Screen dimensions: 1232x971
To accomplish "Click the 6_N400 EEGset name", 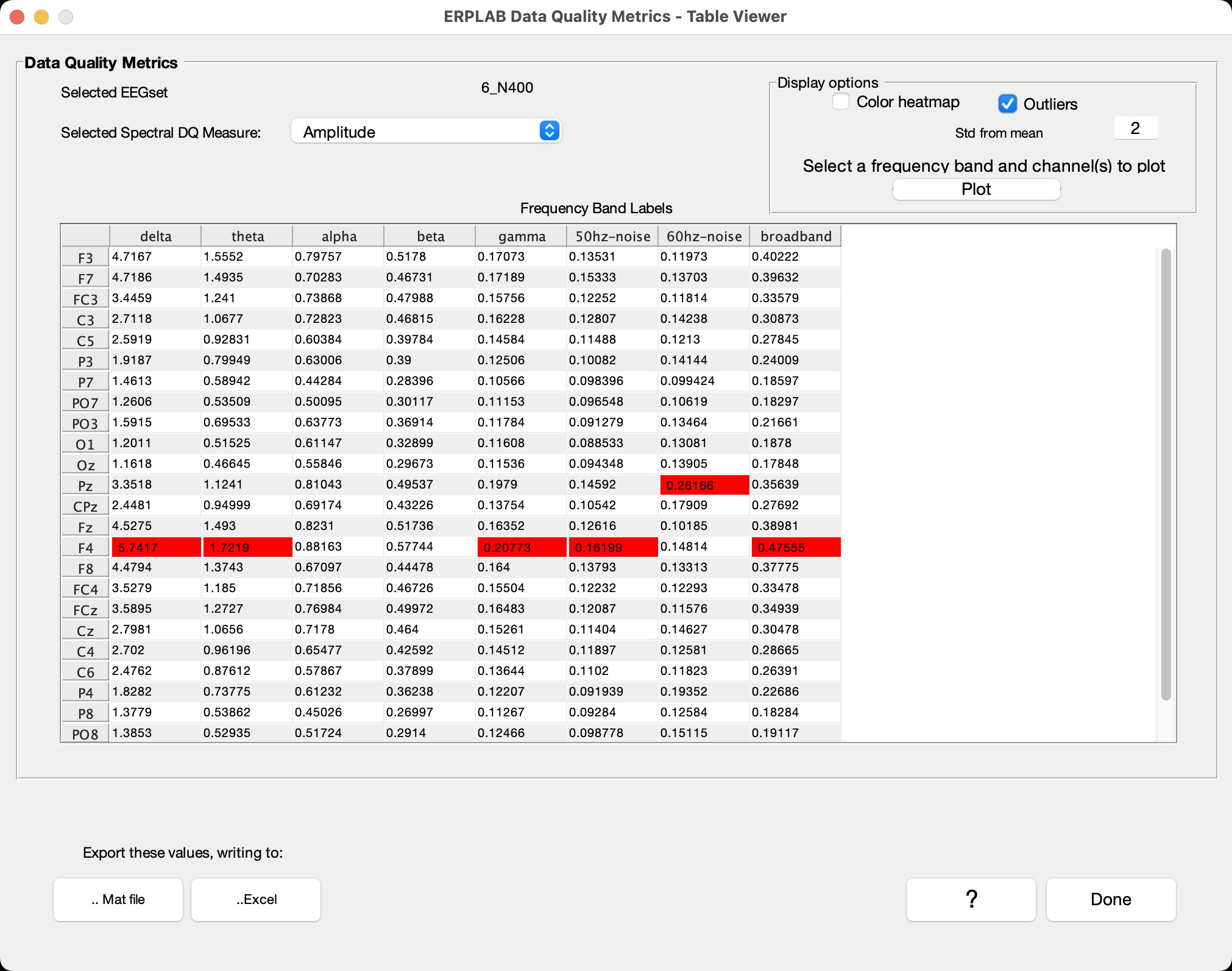I will [507, 88].
